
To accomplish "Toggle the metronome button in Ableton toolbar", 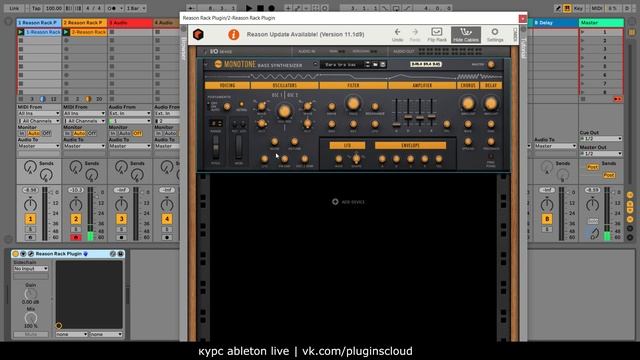I will (x=113, y=8).
